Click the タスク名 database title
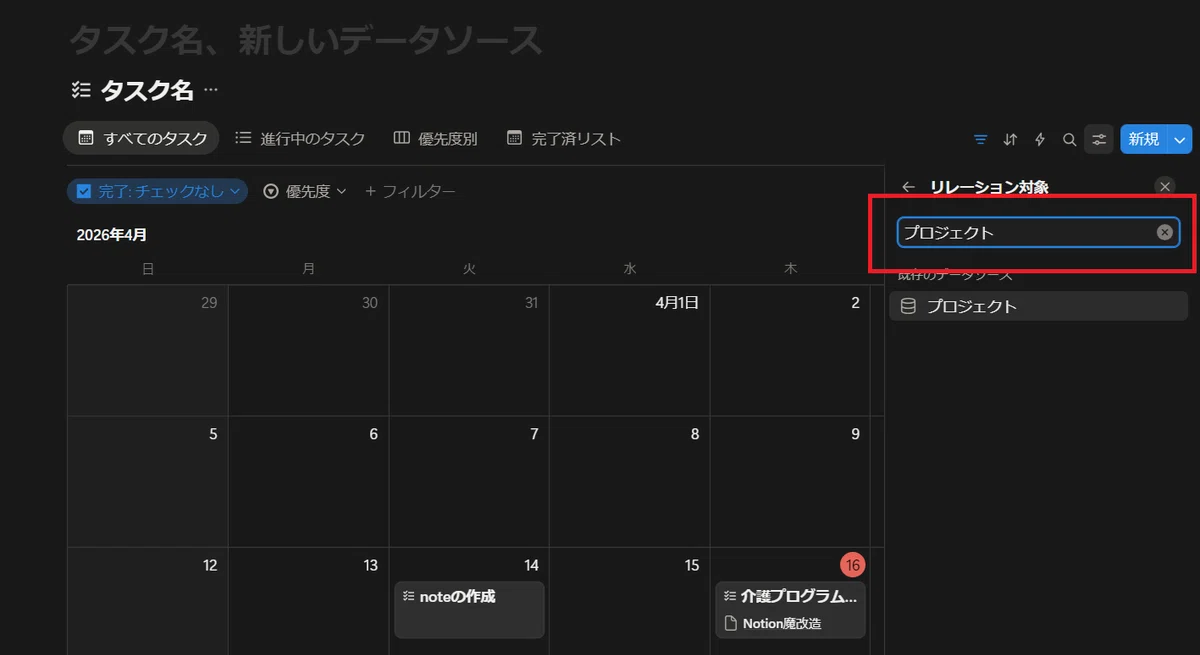 147,90
